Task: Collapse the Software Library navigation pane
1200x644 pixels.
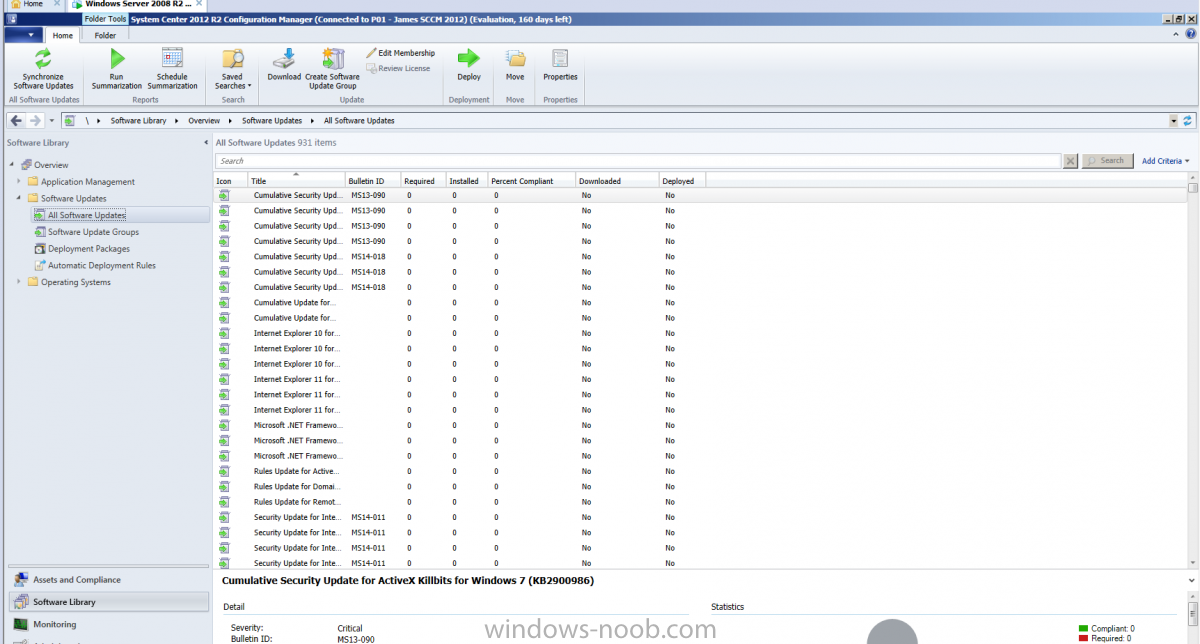Action: point(206,143)
